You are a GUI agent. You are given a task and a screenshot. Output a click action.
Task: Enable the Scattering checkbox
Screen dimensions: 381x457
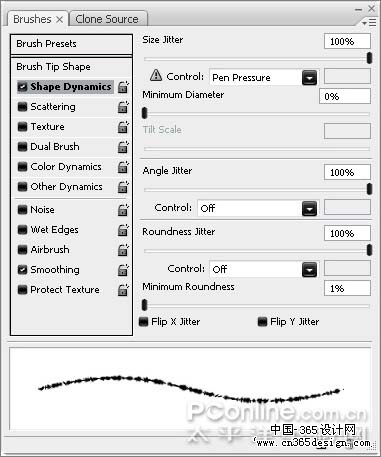click(22, 107)
